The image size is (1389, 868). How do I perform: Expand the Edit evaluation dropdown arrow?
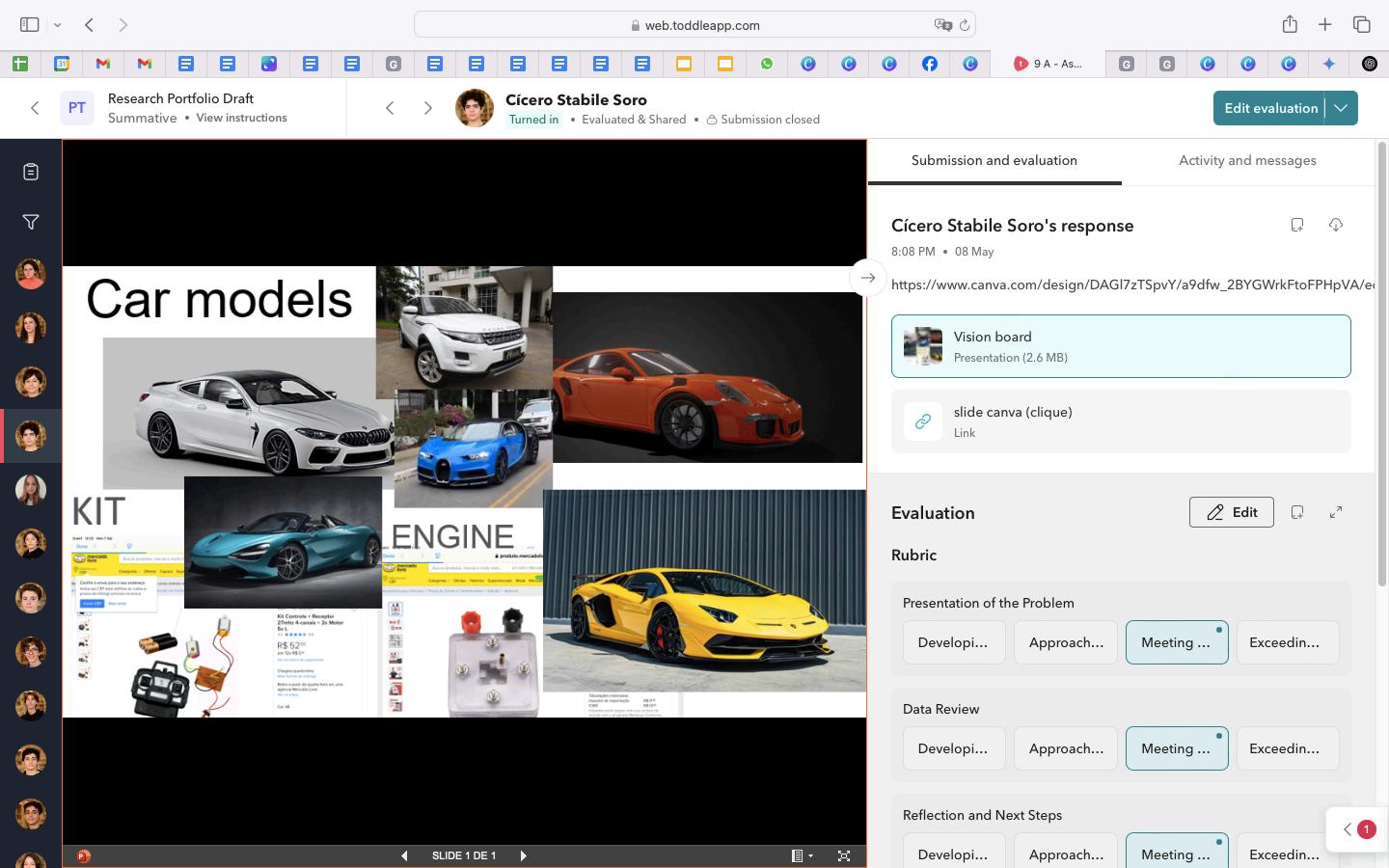(1341, 108)
